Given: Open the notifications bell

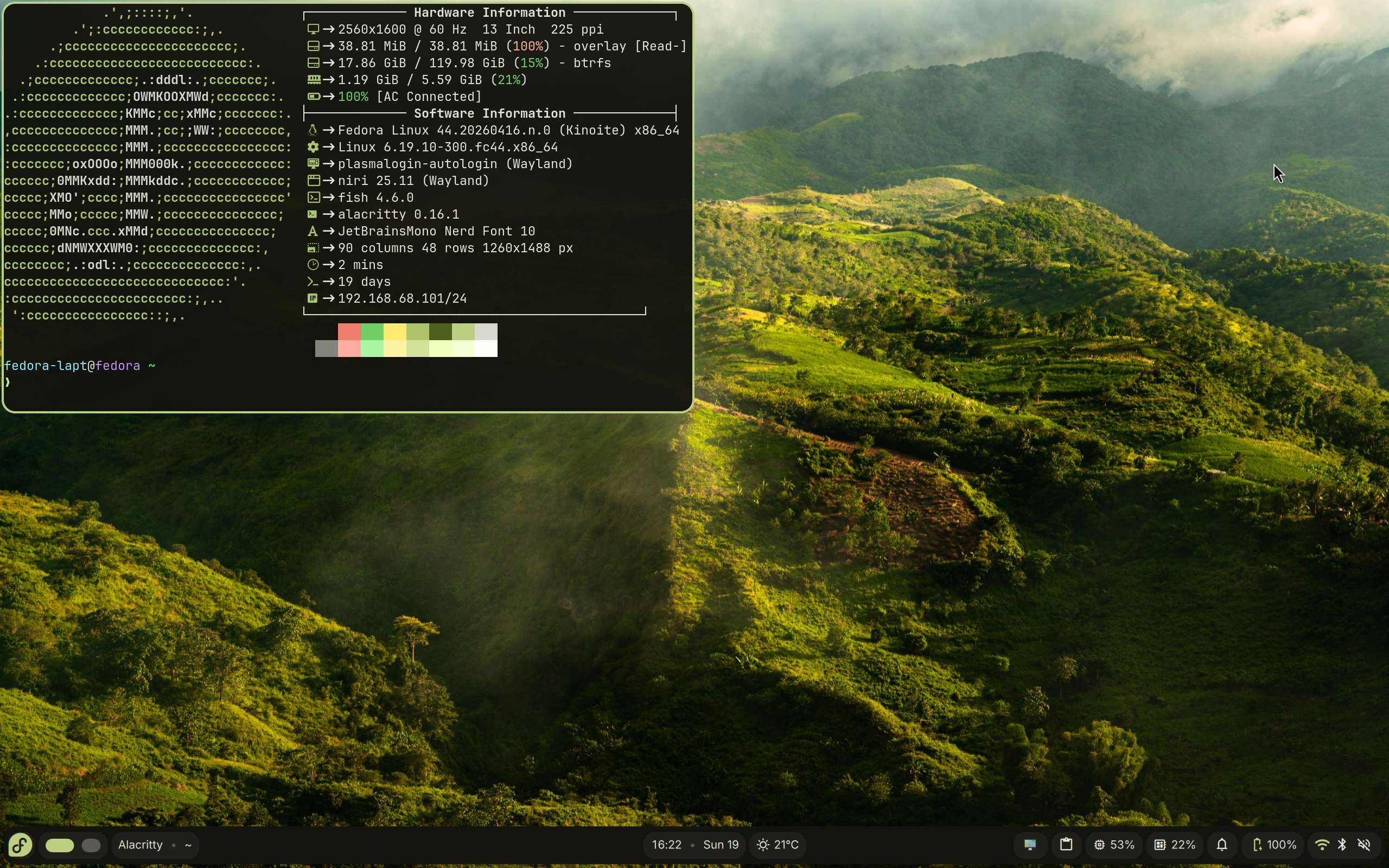Looking at the screenshot, I should tap(1222, 845).
